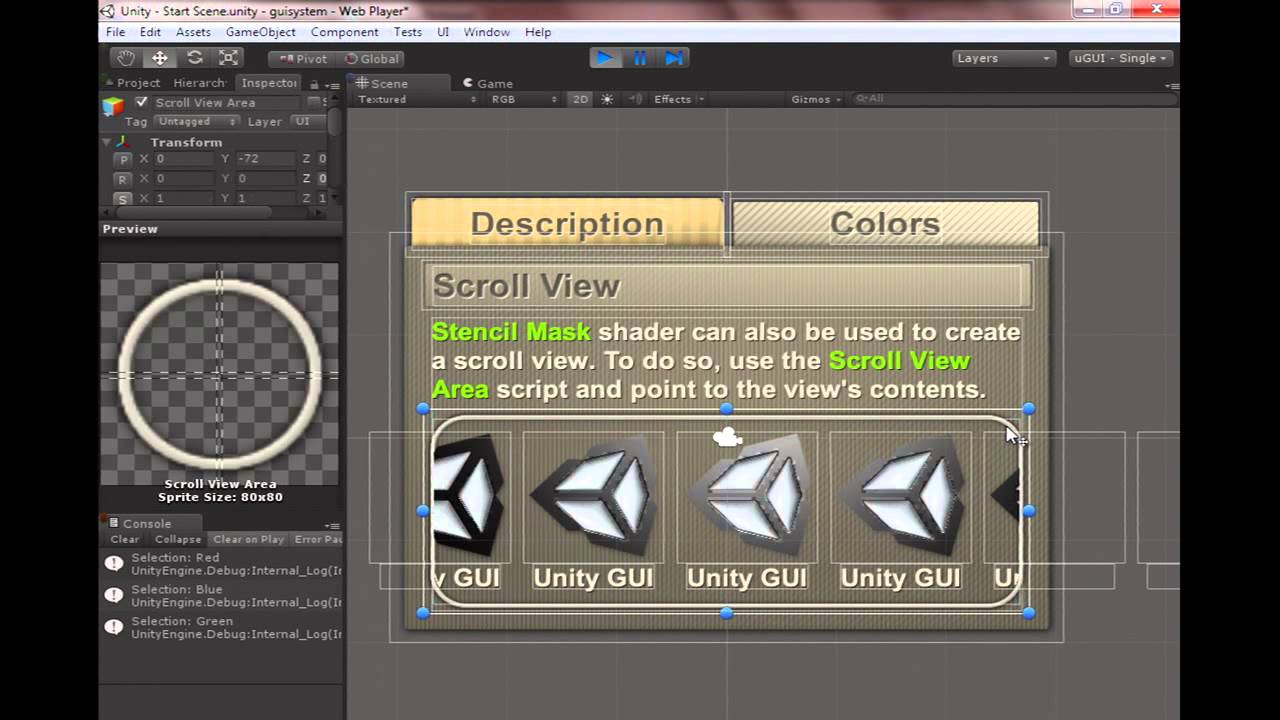Pause the game playback
1280x720 pixels.
[x=640, y=58]
